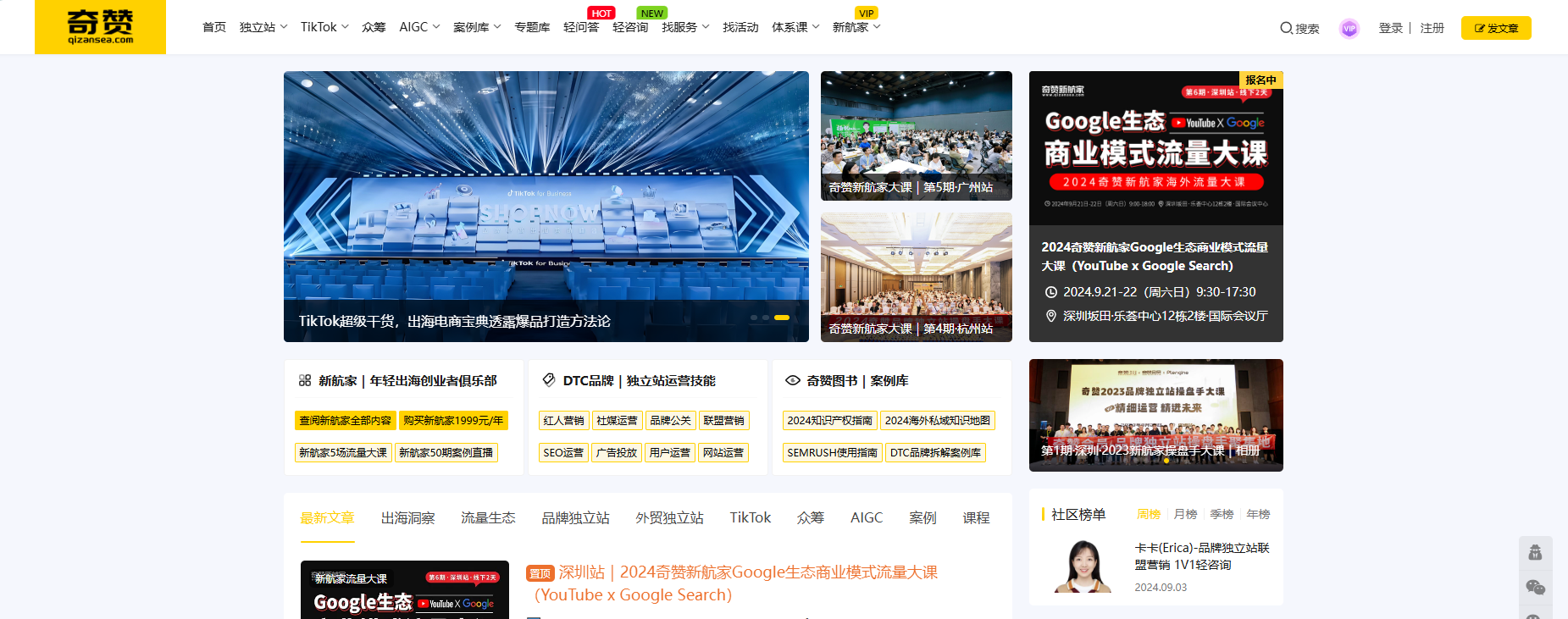This screenshot has width=1568, height=619.
Task: Click the eye icon beside 奇赞图书
Action: (793, 381)
